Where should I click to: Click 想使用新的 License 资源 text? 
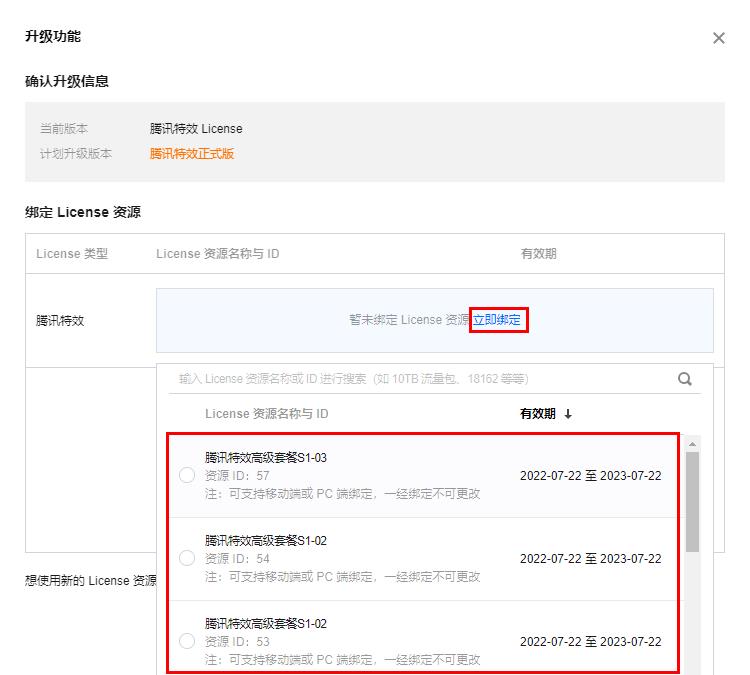[x=90, y=580]
